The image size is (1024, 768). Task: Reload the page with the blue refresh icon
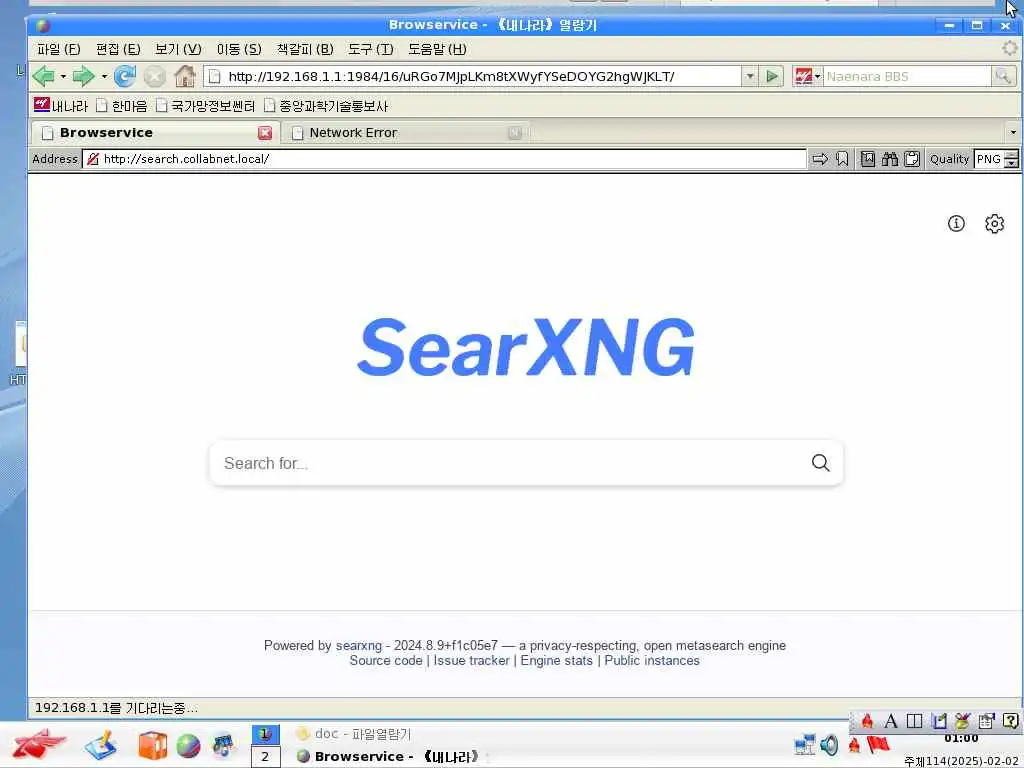pos(125,76)
